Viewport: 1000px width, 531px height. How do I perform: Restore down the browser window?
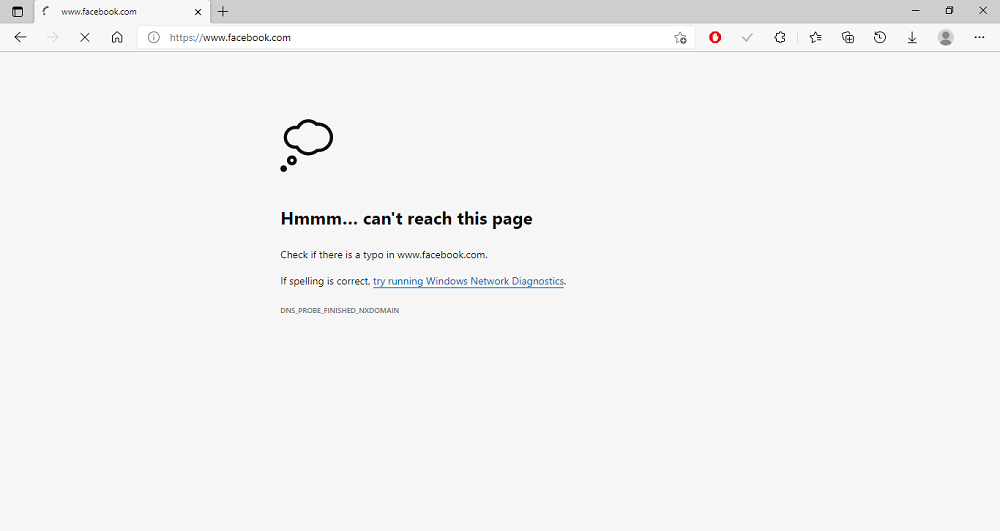coord(949,11)
